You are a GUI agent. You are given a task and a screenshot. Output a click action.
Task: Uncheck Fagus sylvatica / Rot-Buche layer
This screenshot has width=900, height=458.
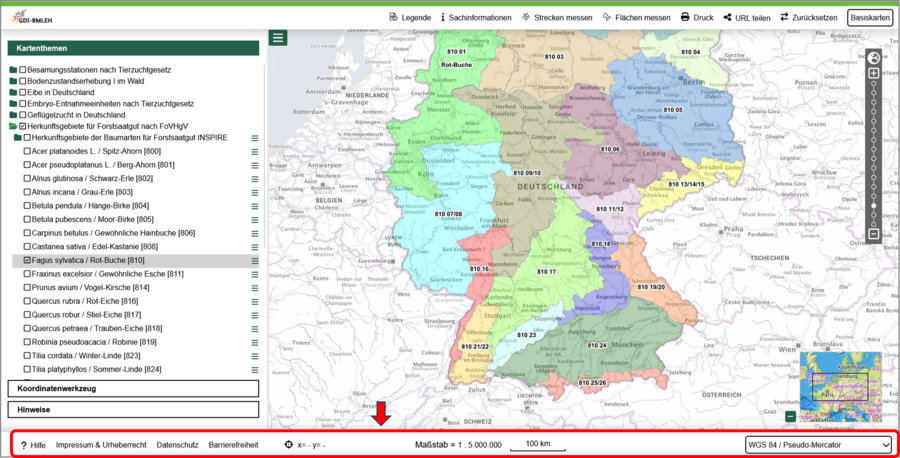click(x=27, y=261)
